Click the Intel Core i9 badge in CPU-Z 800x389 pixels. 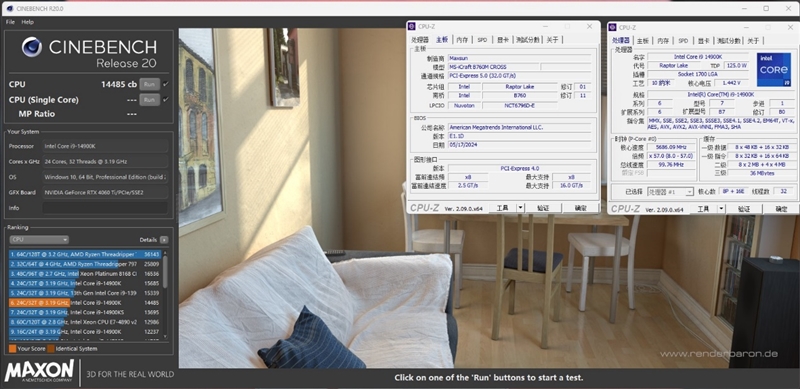coord(773,69)
